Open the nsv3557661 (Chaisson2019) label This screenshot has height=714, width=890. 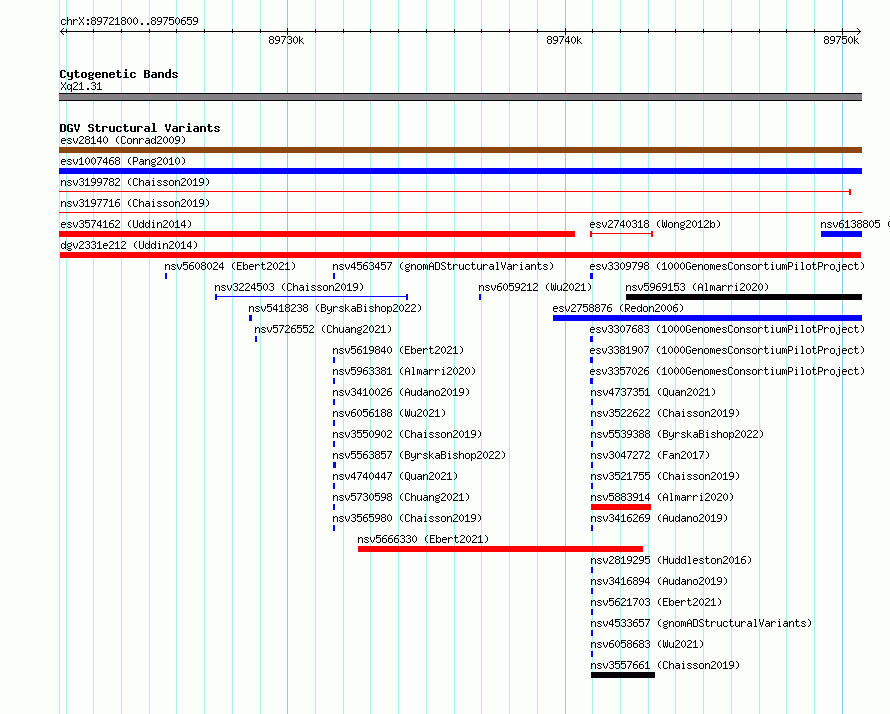(665, 665)
